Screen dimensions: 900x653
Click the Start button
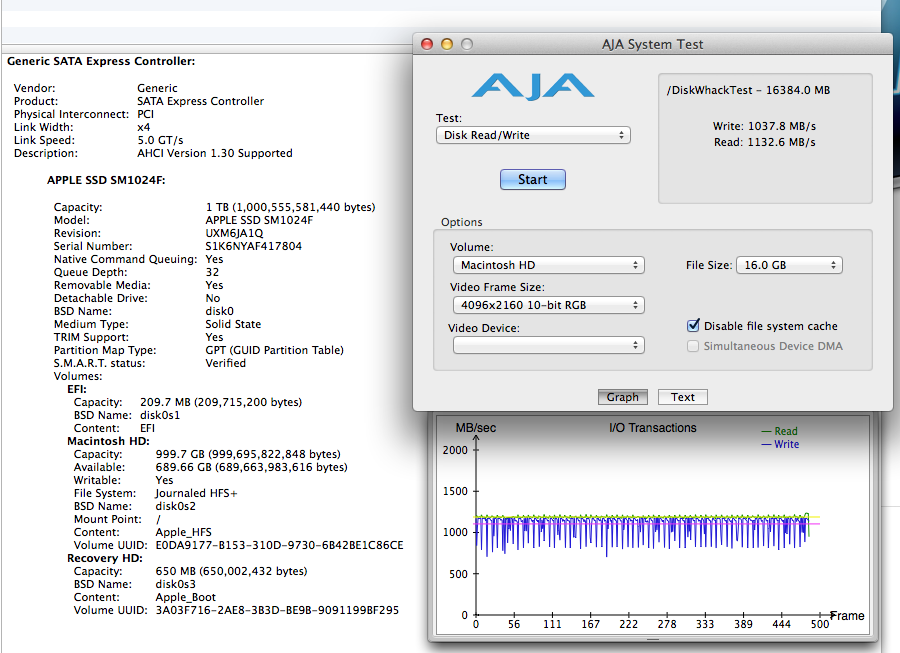click(532, 180)
